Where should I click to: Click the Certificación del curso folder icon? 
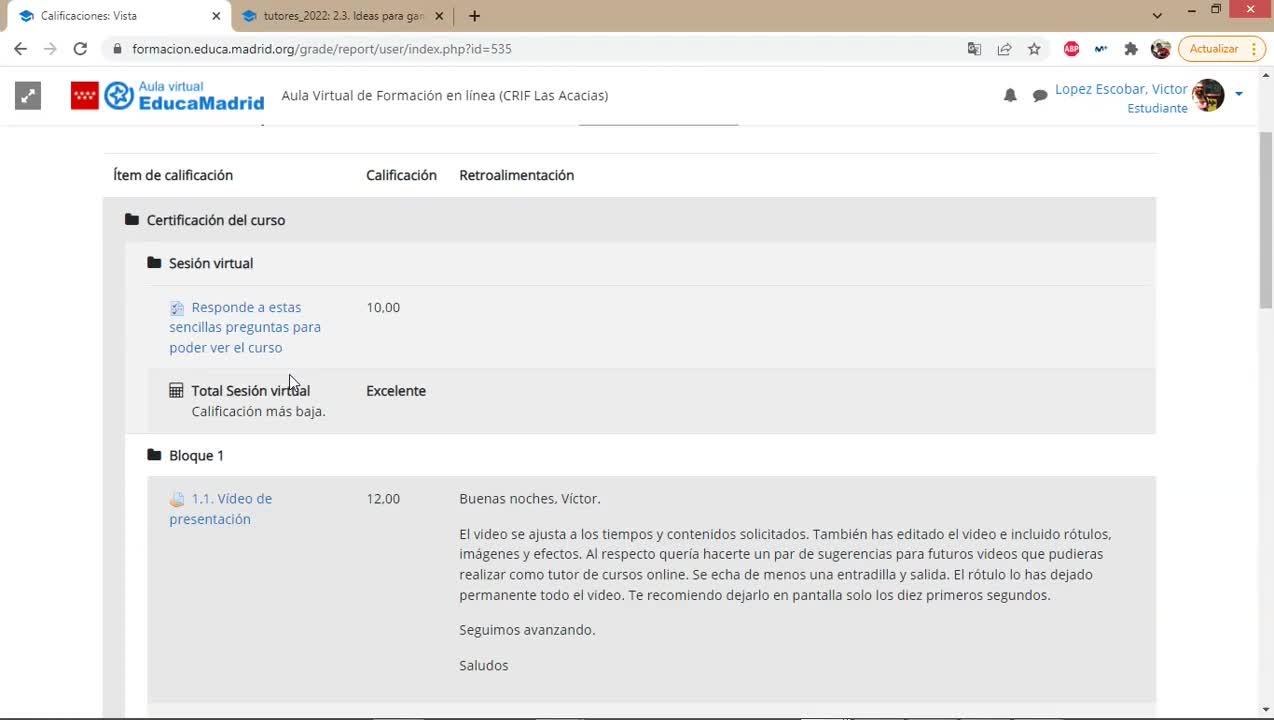132,219
